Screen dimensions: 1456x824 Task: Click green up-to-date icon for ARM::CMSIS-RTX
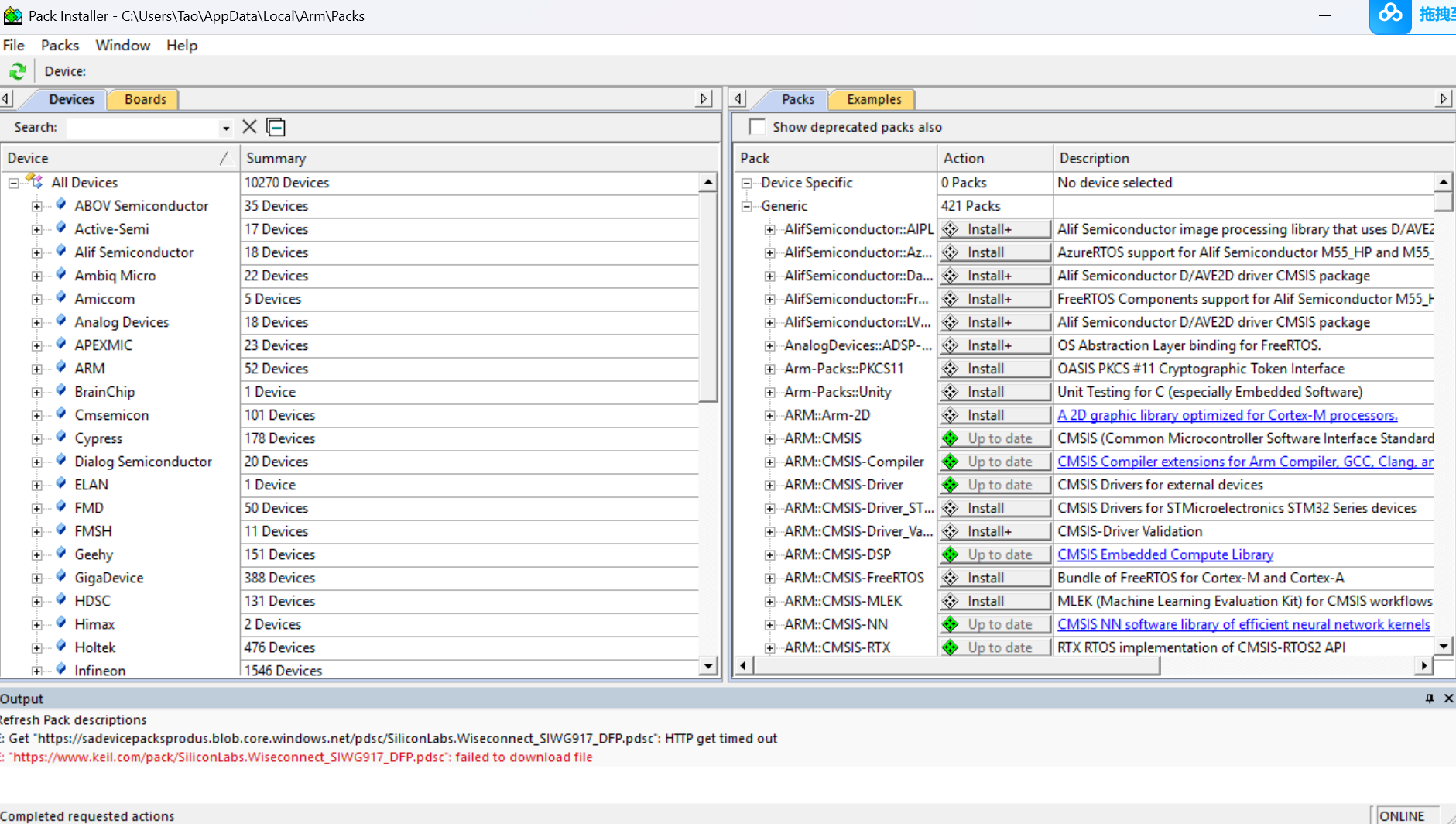coord(951,647)
